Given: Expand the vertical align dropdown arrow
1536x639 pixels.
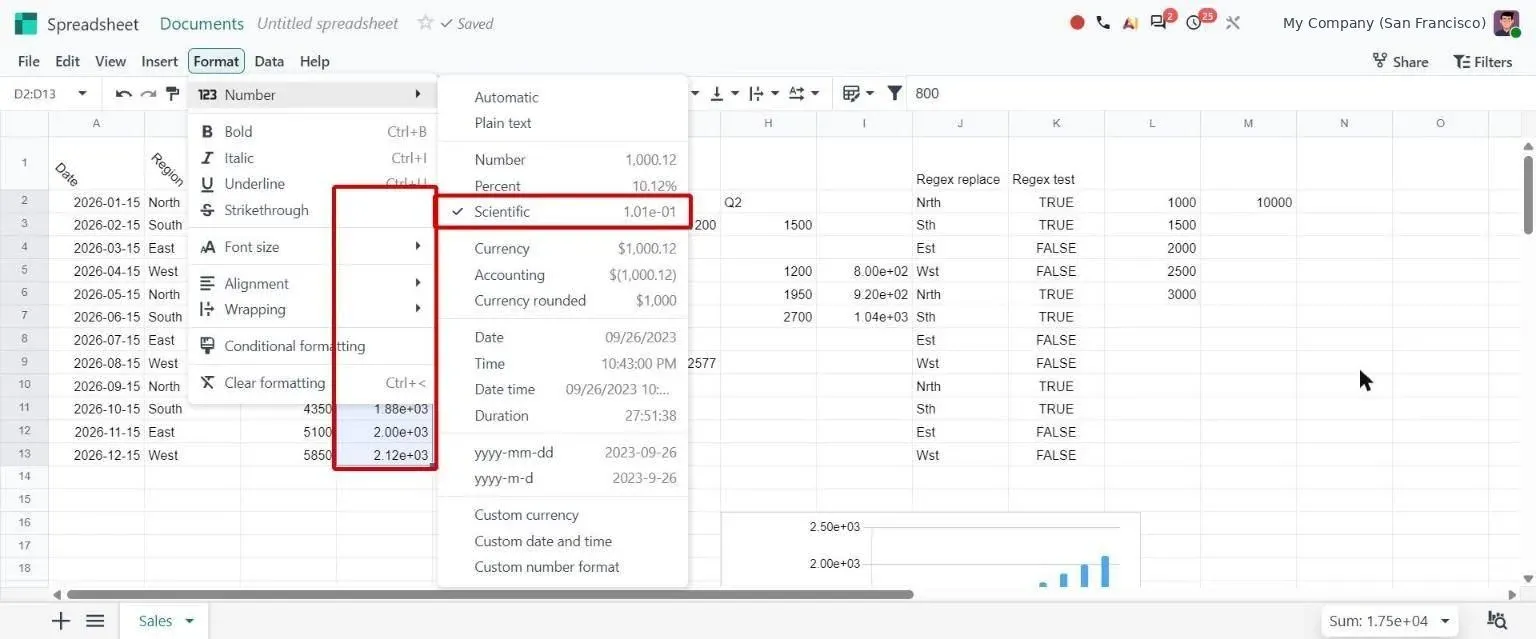Looking at the screenshot, I should tap(735, 93).
